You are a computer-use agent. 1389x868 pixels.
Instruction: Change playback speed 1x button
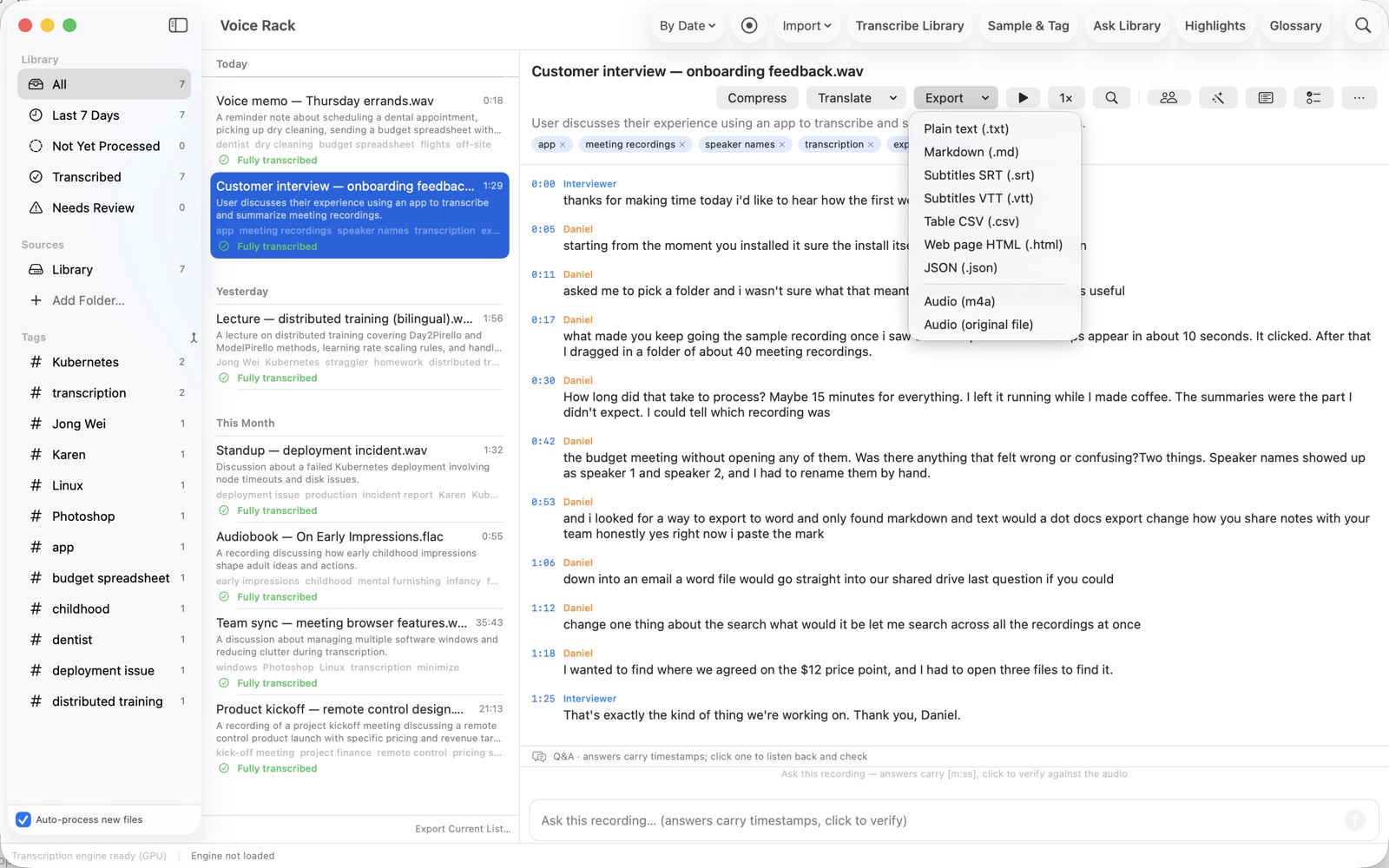pos(1066,98)
